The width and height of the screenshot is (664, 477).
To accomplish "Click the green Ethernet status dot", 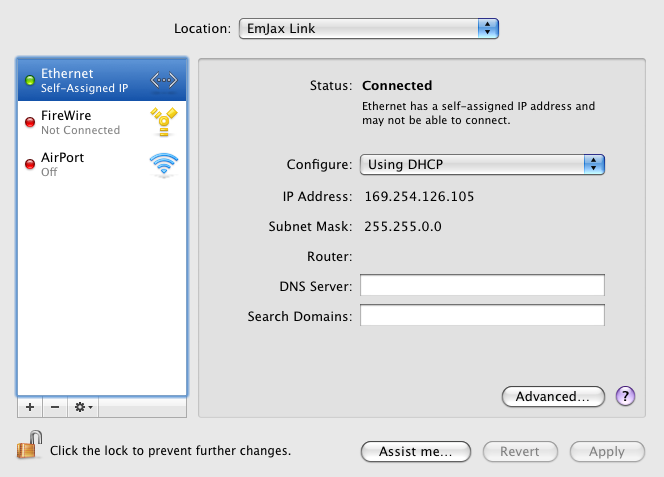I will coord(30,80).
